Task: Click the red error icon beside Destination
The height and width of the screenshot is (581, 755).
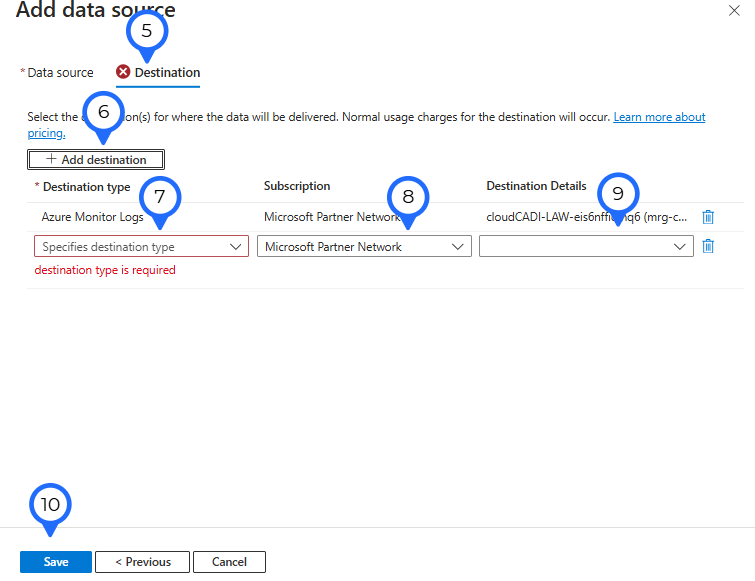Action: pos(123,73)
